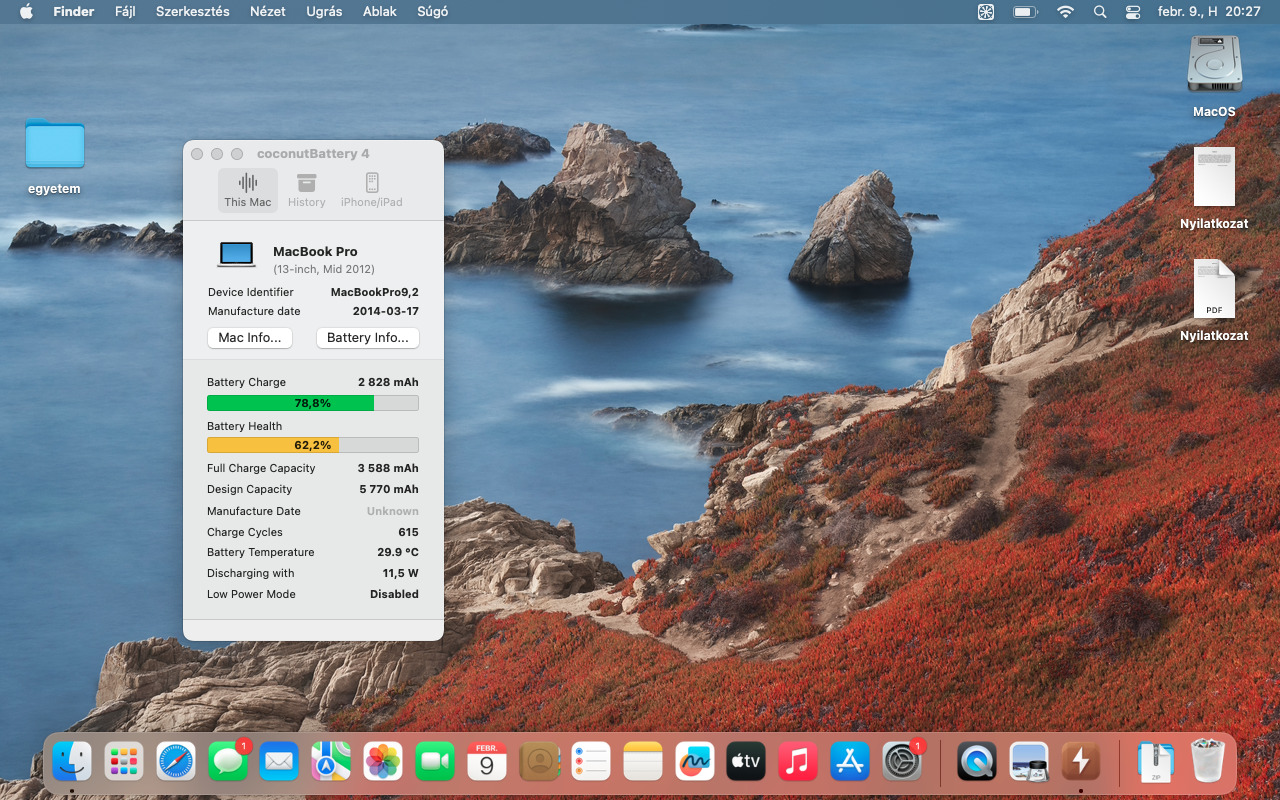The height and width of the screenshot is (800, 1280).
Task: Launch Safari from the Dock
Action: tap(176, 762)
